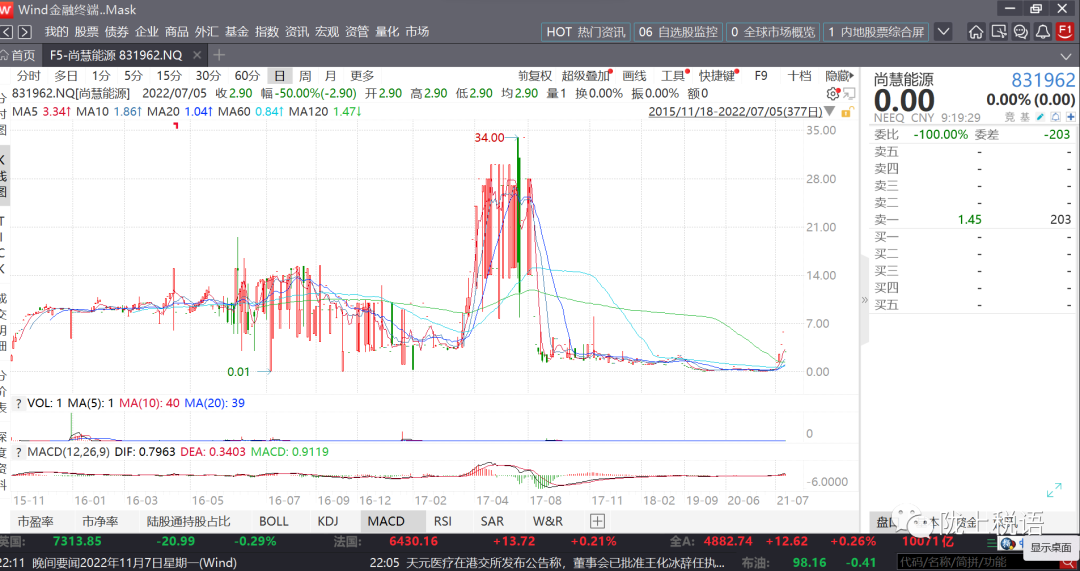Toggle the orange date-range lock icon
This screenshot has width=1080, height=571.
[847, 112]
